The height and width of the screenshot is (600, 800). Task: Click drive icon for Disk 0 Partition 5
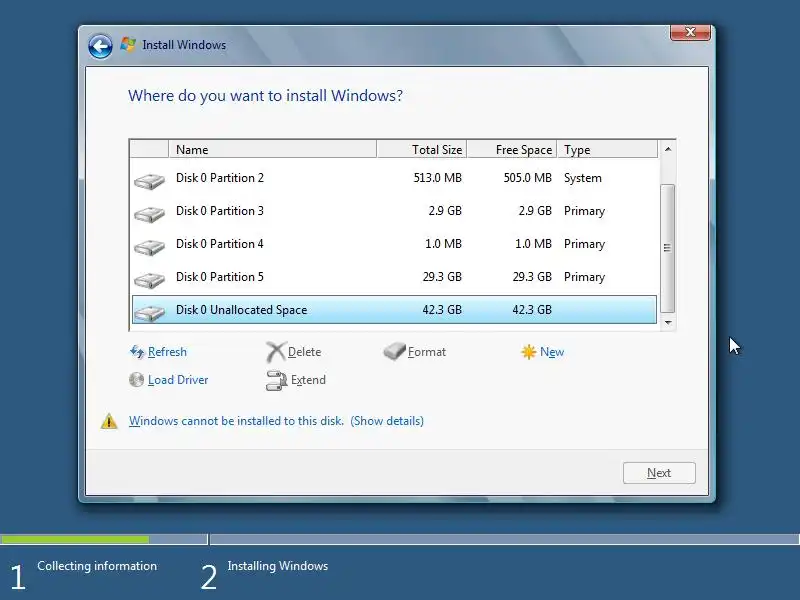pos(149,280)
